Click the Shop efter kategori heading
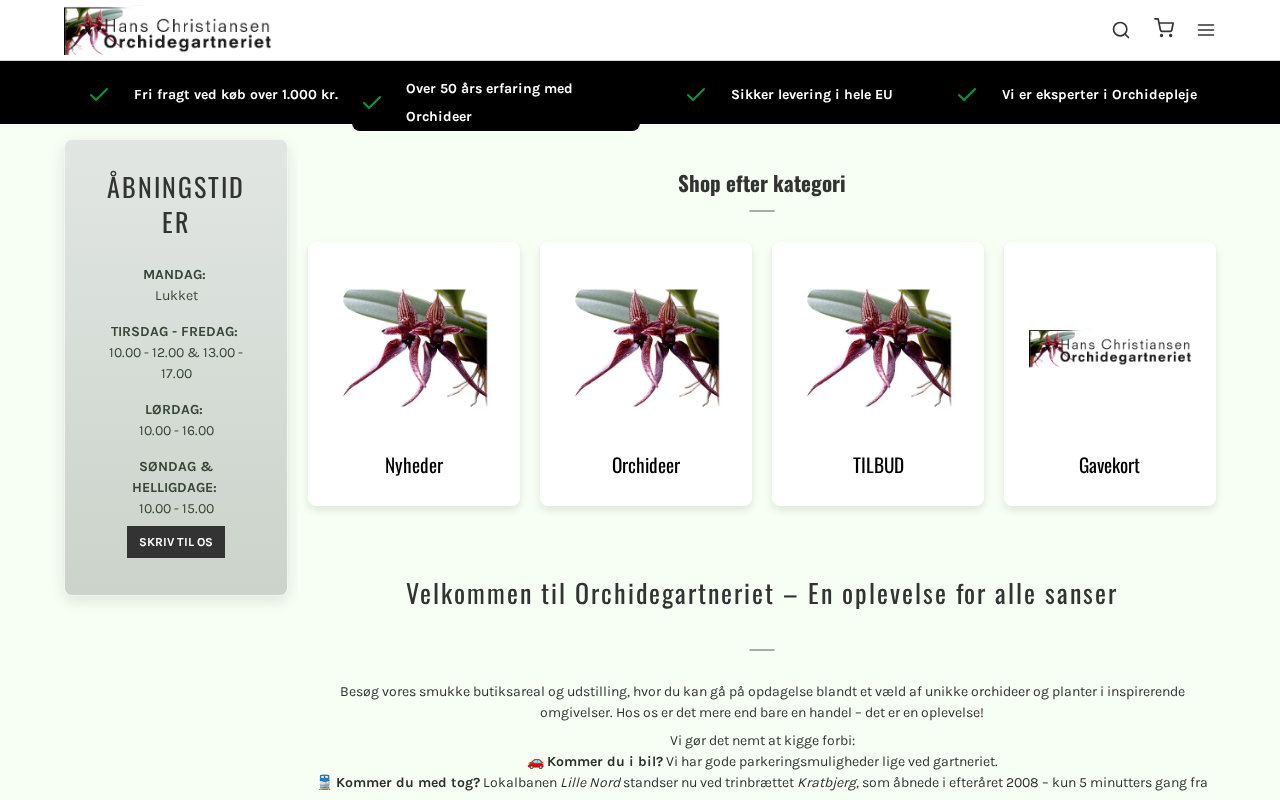Screen dimensions: 1280x800 (762, 183)
